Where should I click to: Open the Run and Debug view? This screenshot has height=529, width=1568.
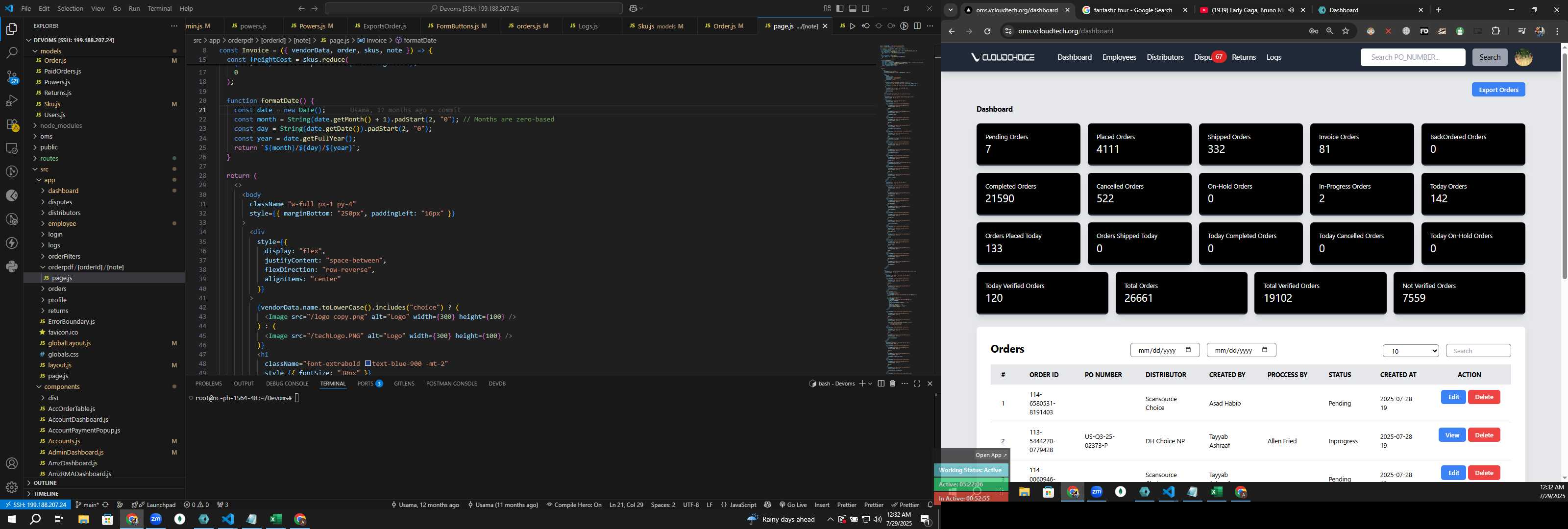12,100
